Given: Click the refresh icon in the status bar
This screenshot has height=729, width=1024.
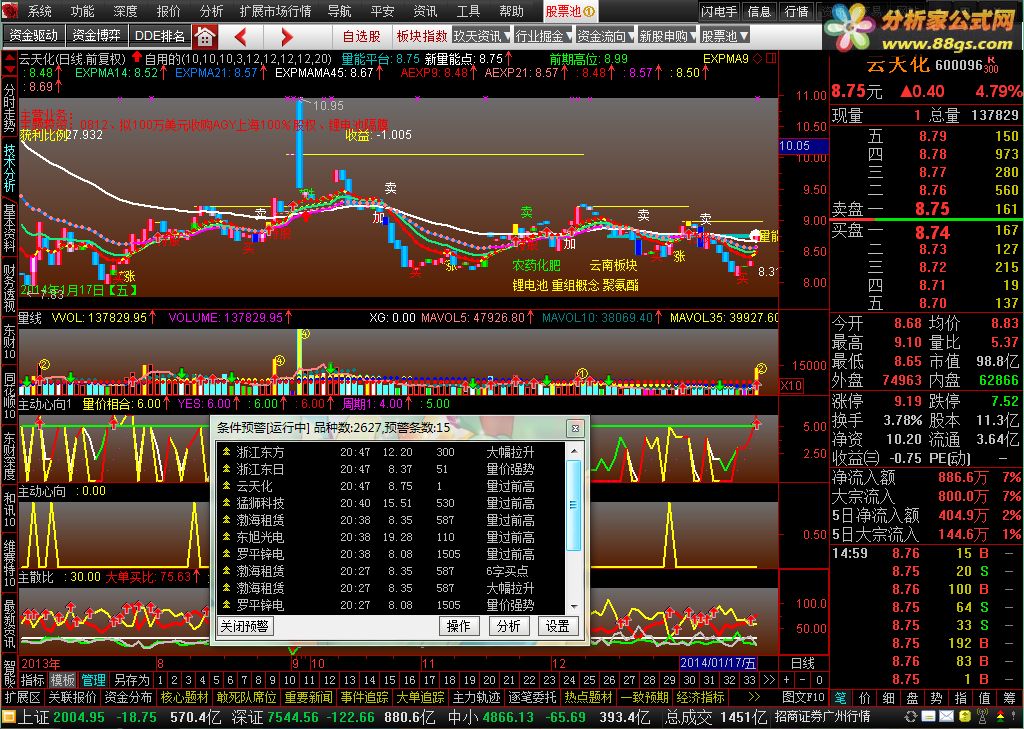Looking at the screenshot, I should pyautogui.click(x=911, y=717).
